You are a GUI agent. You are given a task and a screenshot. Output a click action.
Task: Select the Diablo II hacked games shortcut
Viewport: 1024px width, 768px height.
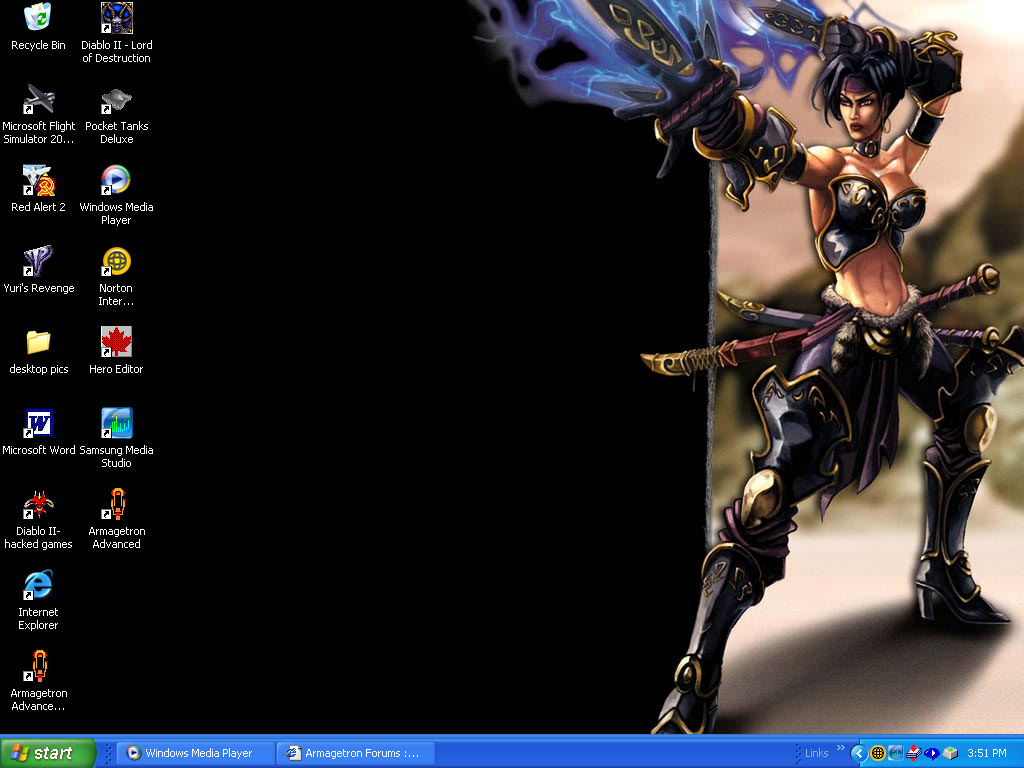(x=38, y=504)
